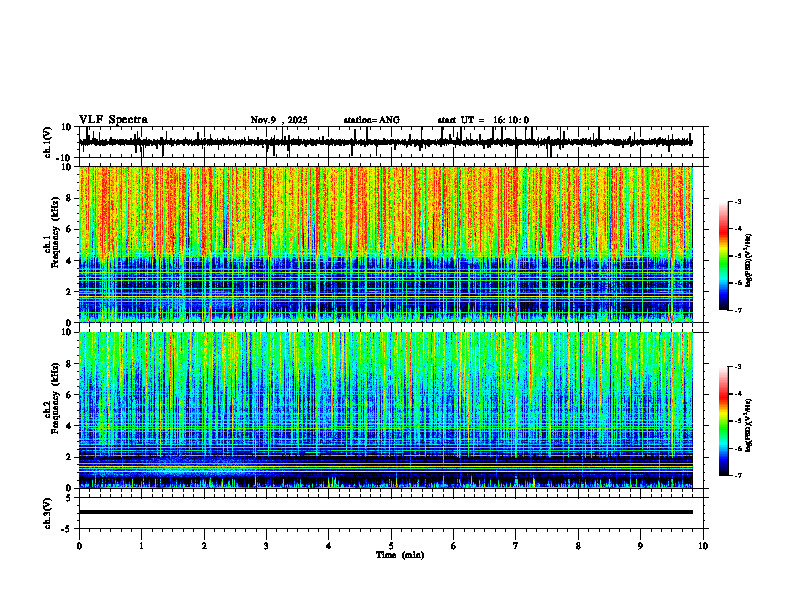
Task: Click the ch.1 color bar unit label
Action: 749,261
